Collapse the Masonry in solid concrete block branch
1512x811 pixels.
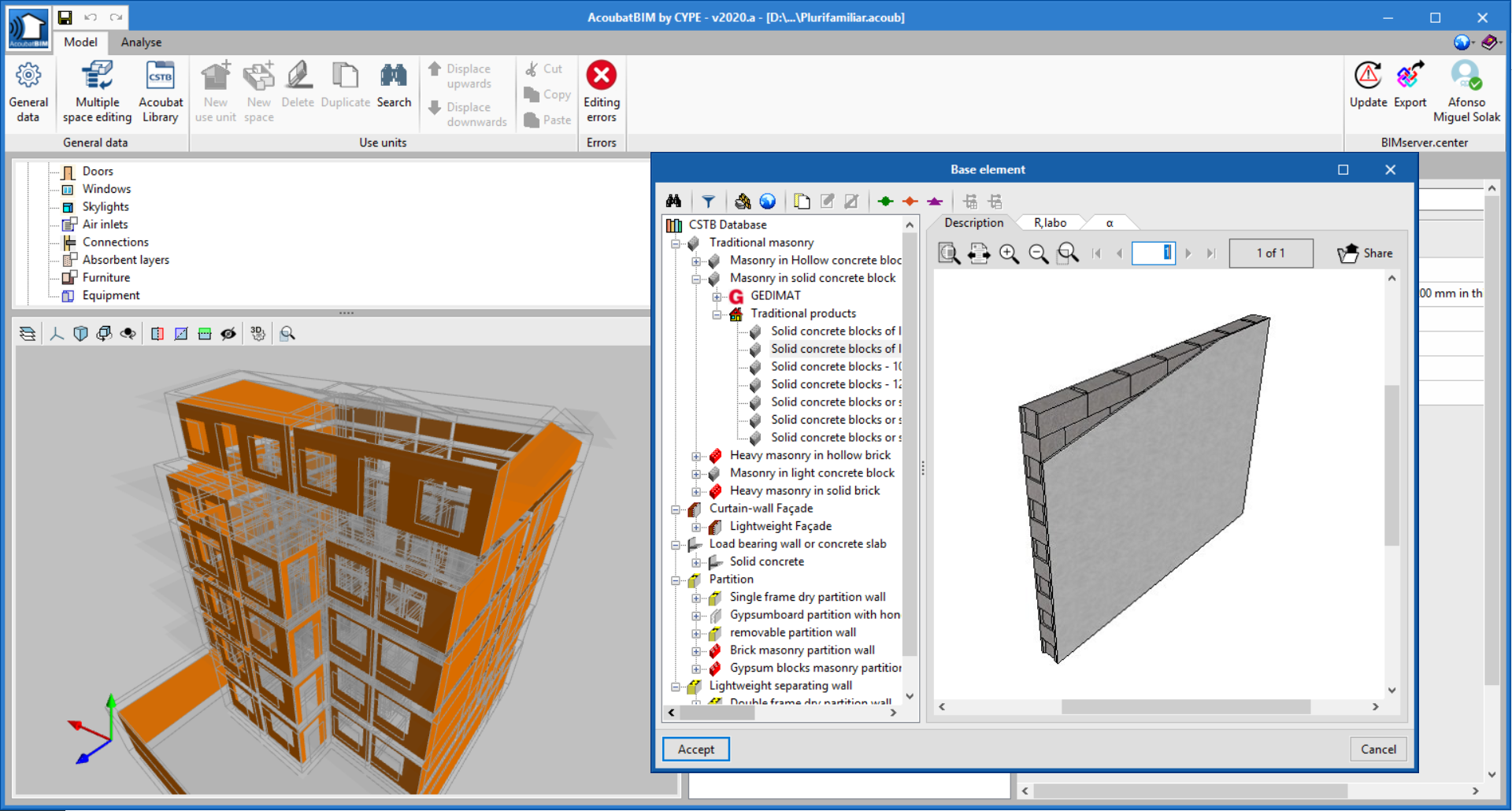click(x=696, y=278)
